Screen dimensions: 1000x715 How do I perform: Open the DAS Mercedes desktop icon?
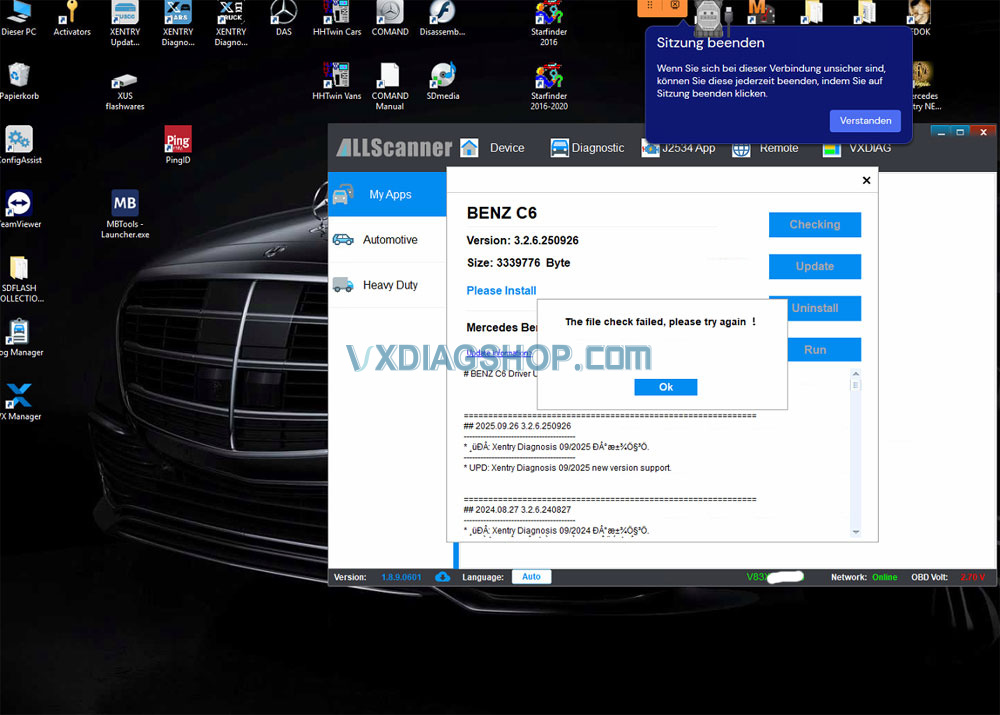tap(284, 14)
